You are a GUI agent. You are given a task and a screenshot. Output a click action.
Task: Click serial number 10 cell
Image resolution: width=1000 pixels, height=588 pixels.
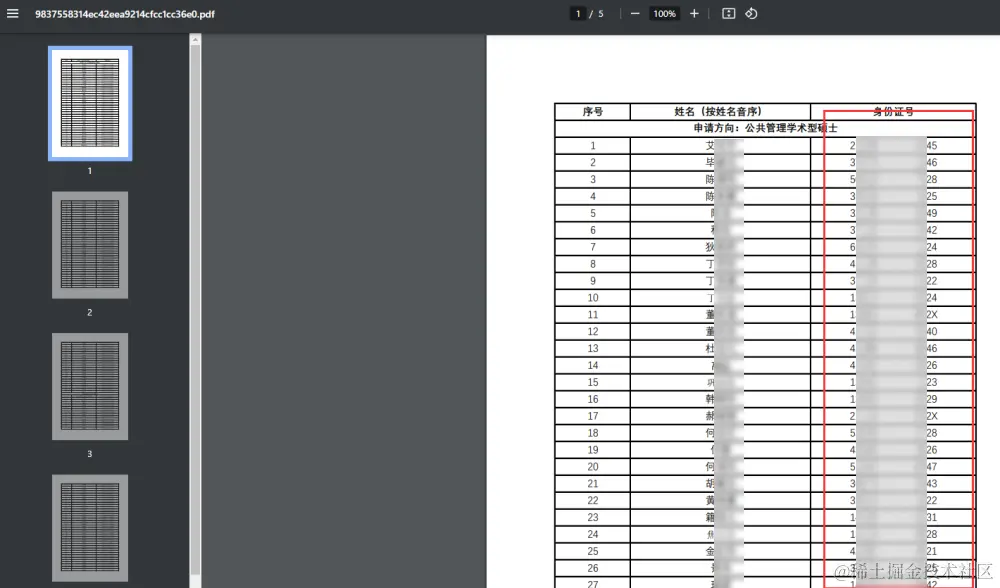point(592,298)
